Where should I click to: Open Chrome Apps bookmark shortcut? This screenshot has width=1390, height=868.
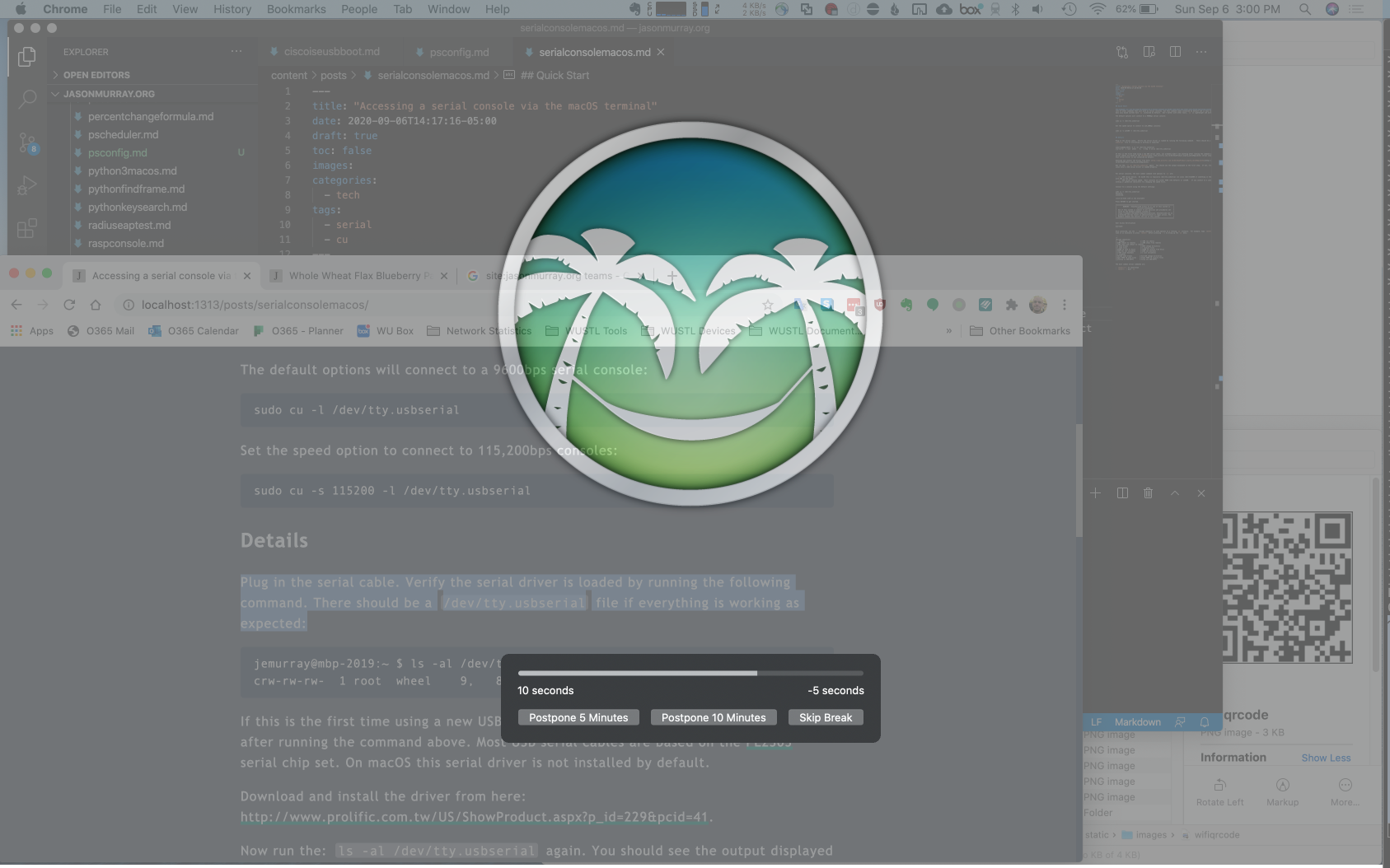tap(31, 331)
